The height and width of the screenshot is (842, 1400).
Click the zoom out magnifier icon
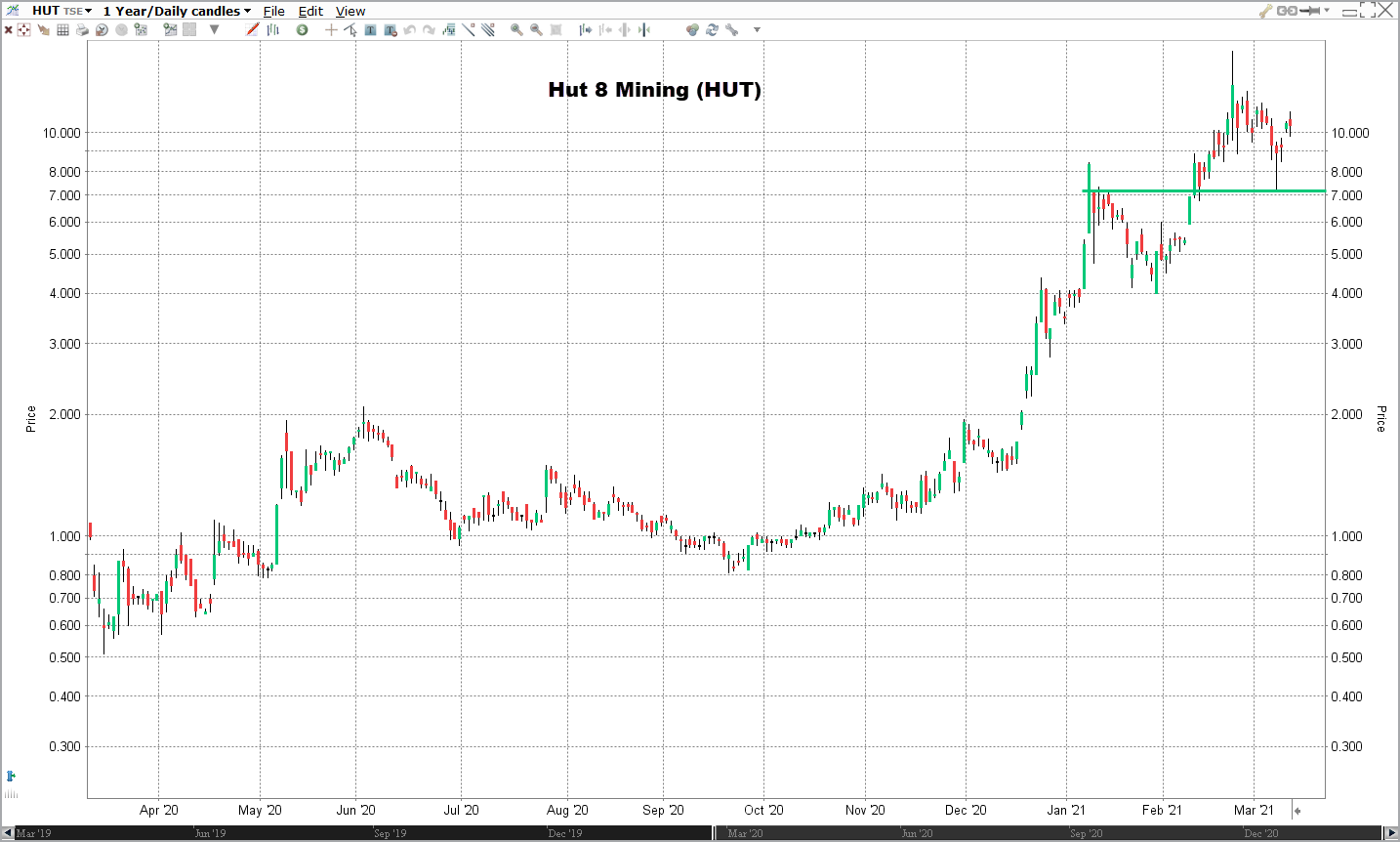point(536,30)
